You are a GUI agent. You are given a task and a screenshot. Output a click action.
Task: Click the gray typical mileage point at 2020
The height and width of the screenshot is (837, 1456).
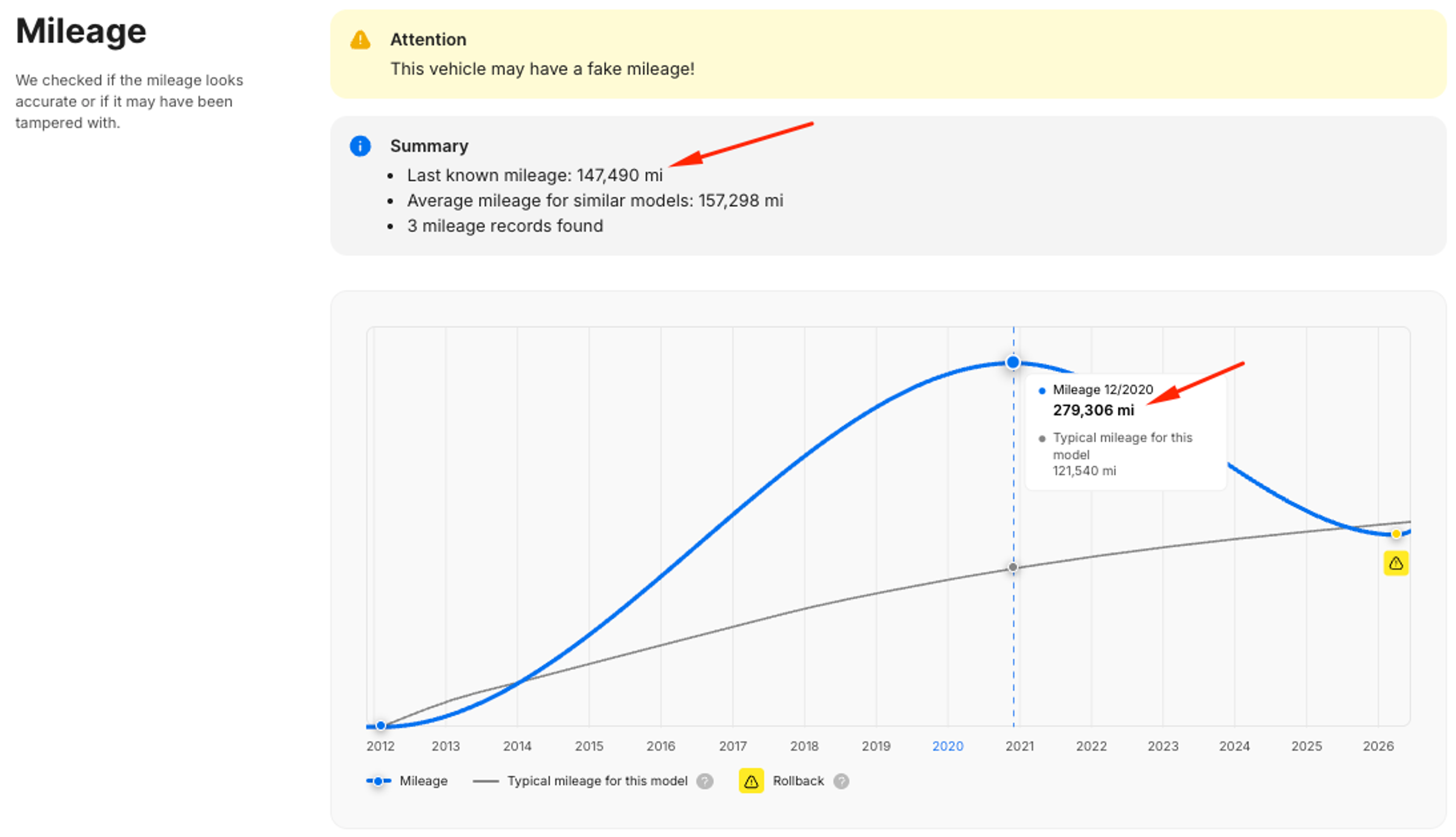click(x=1013, y=568)
